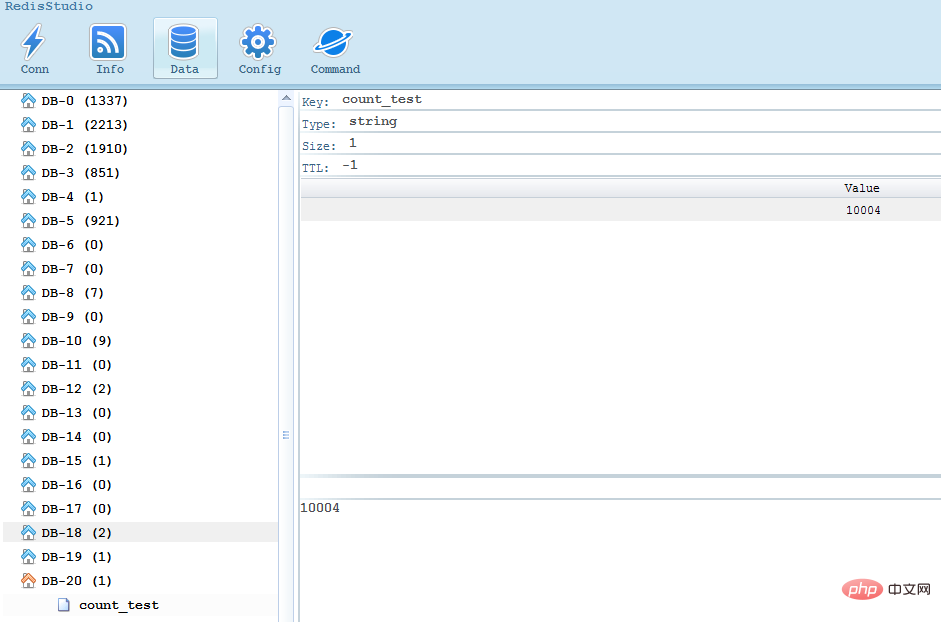Click the DB-1 house icon
Image resolution: width=941 pixels, height=622 pixels.
click(x=28, y=124)
